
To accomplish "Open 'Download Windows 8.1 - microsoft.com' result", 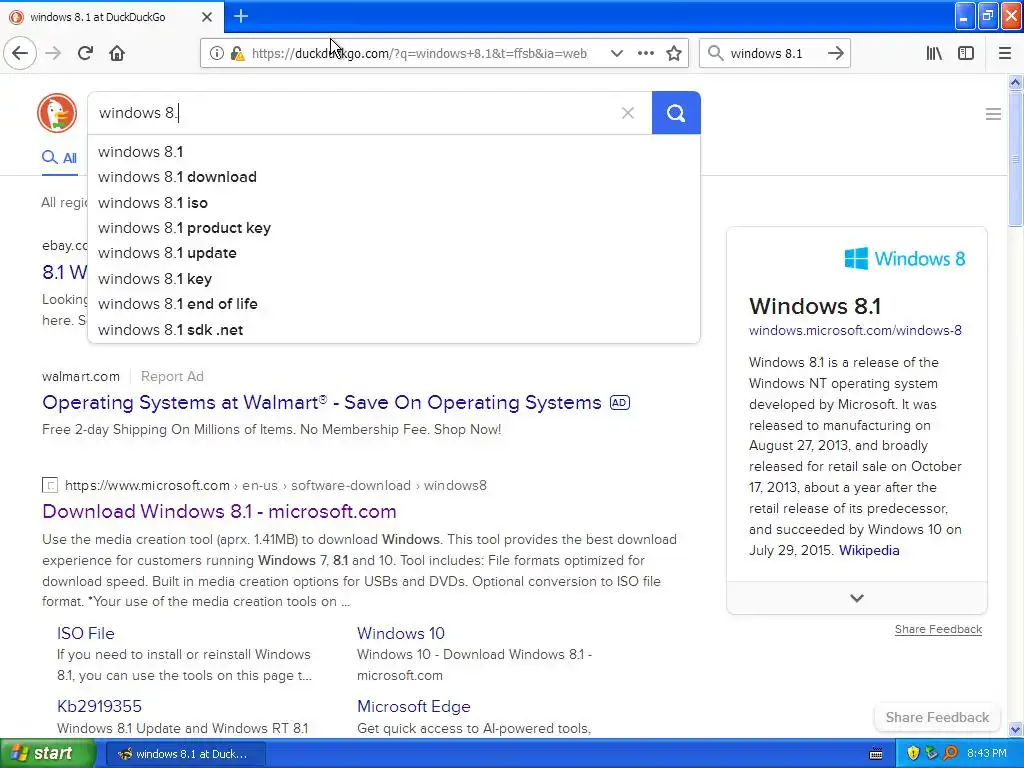I will point(219,511).
